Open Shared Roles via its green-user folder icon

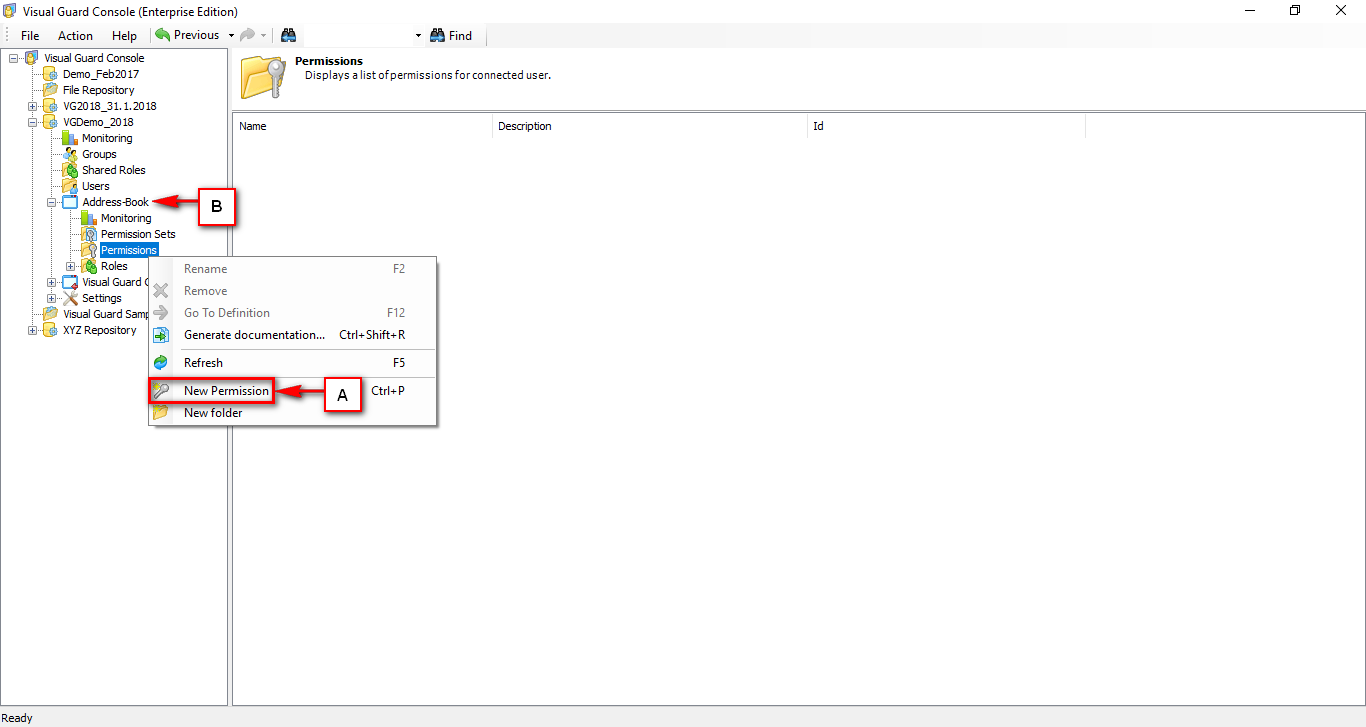pyautogui.click(x=69, y=170)
